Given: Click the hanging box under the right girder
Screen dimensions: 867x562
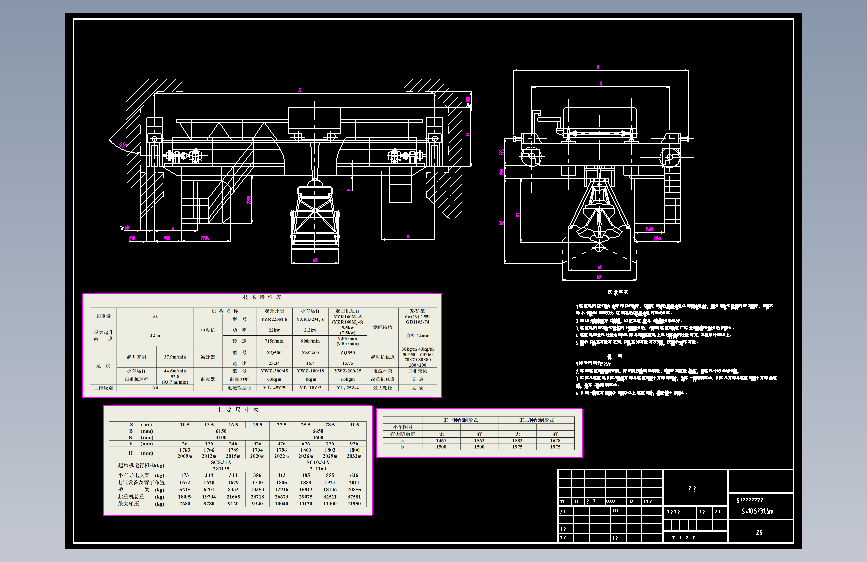Looking at the screenshot, I should pyautogui.click(x=400, y=185).
